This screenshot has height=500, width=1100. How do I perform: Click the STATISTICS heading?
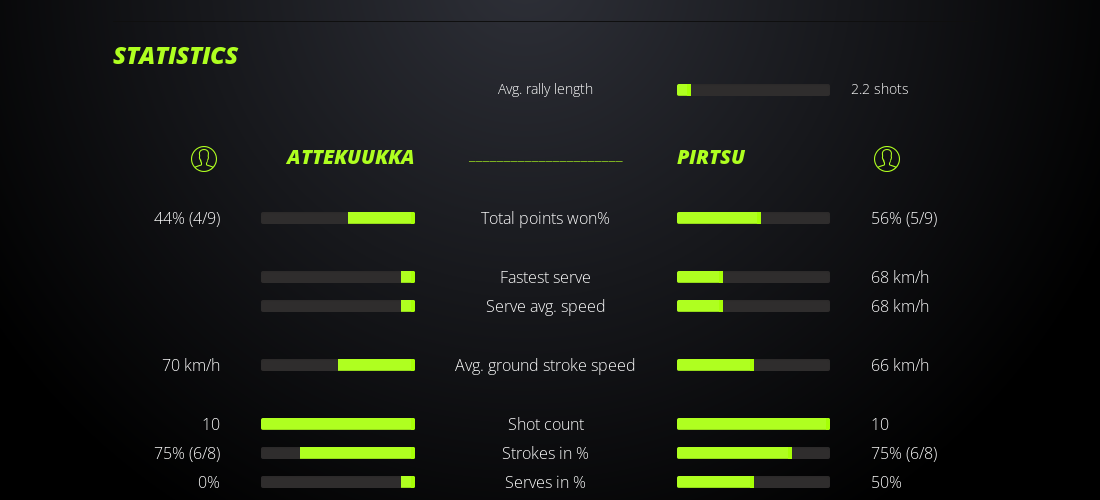(175, 56)
